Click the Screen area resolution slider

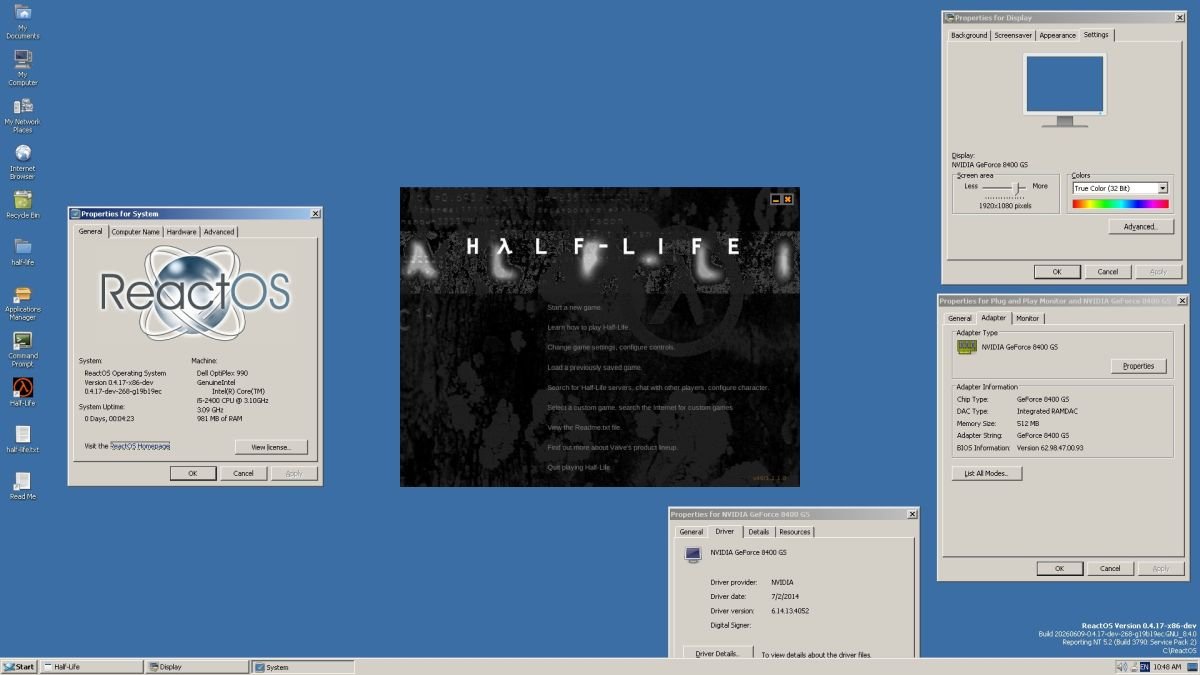pyautogui.click(x=1006, y=187)
